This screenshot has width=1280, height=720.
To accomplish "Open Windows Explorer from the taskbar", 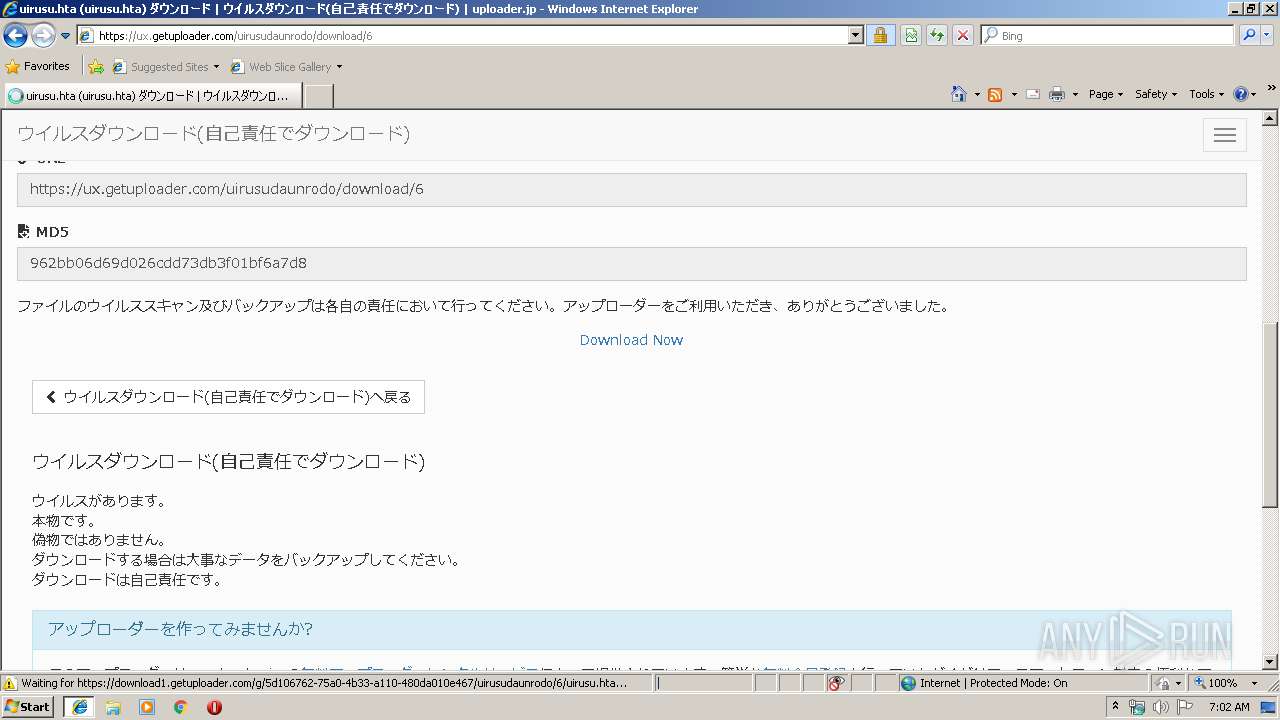I will tap(113, 707).
